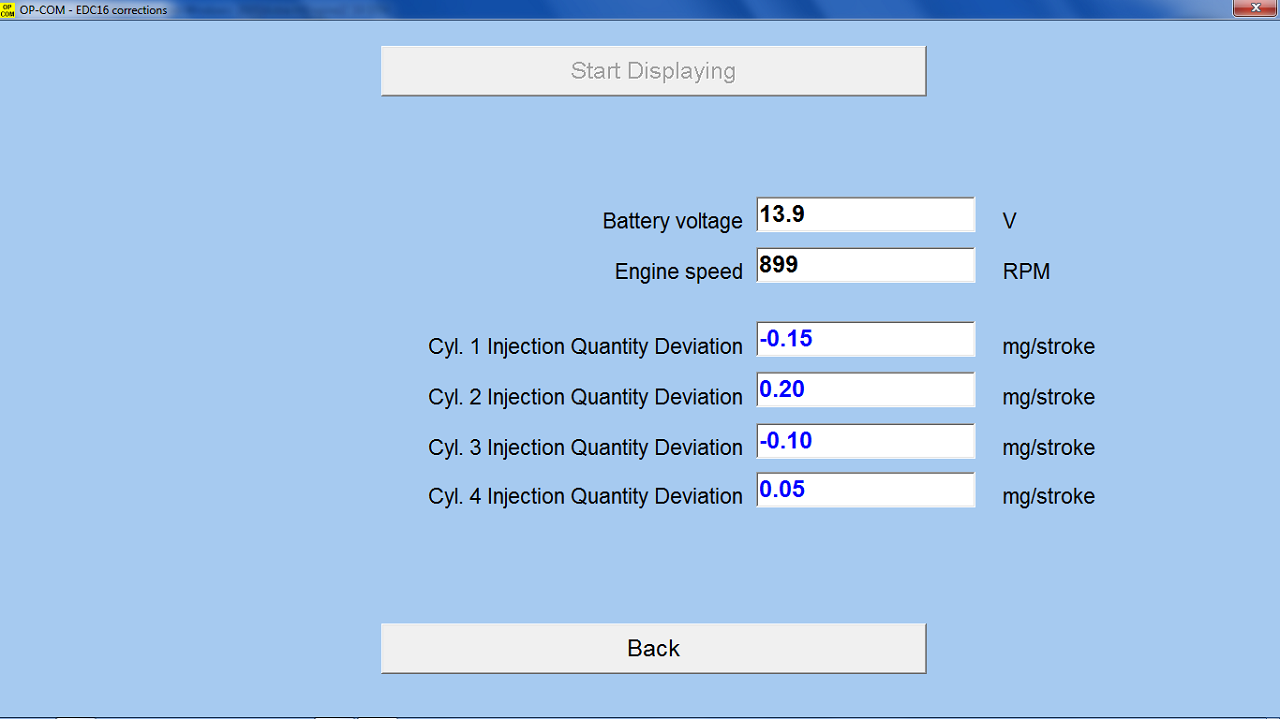1280x719 pixels.
Task: Go back using the Back button
Action: [x=653, y=648]
